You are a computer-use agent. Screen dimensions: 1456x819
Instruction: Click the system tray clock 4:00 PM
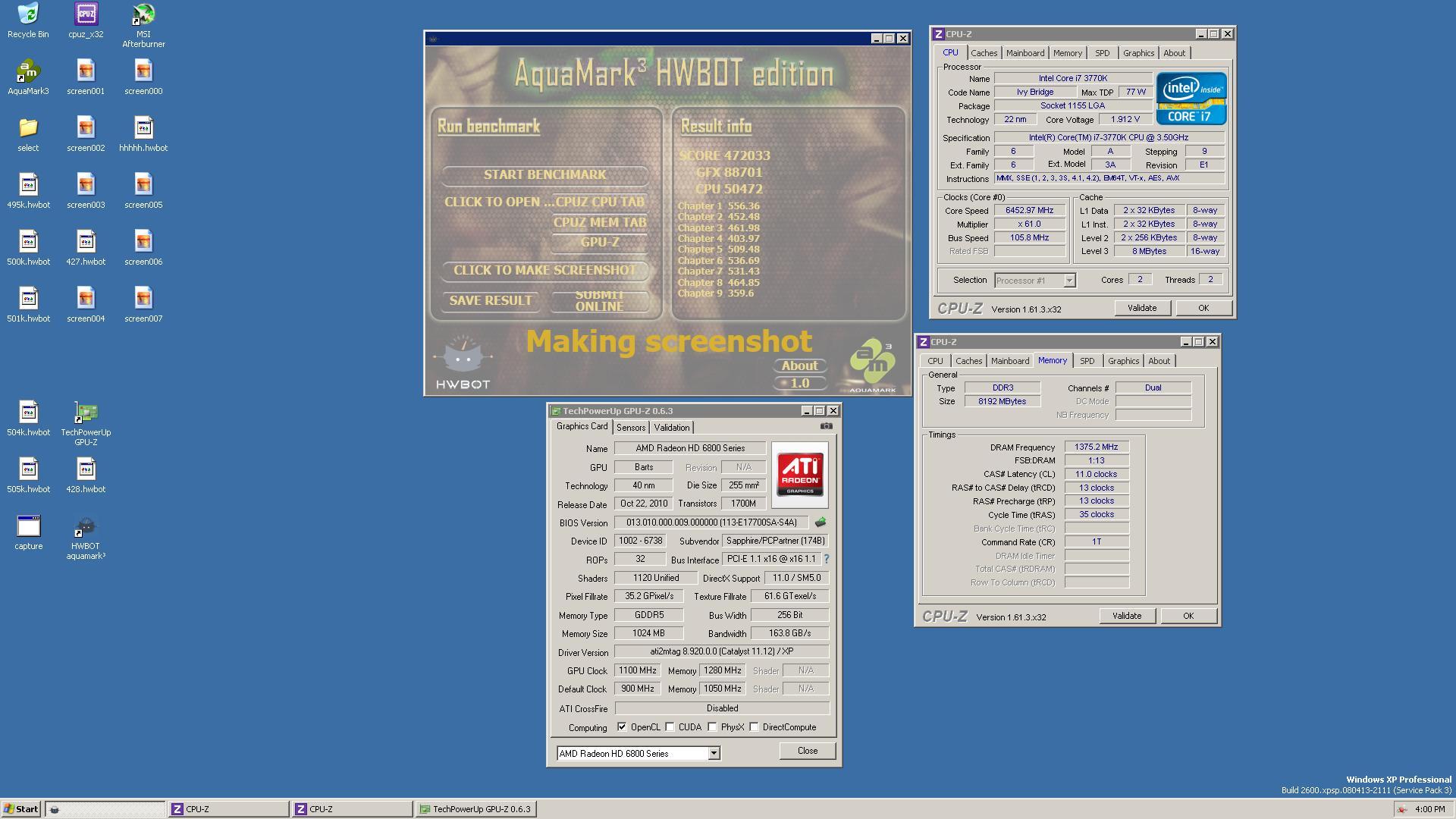pos(1429,809)
